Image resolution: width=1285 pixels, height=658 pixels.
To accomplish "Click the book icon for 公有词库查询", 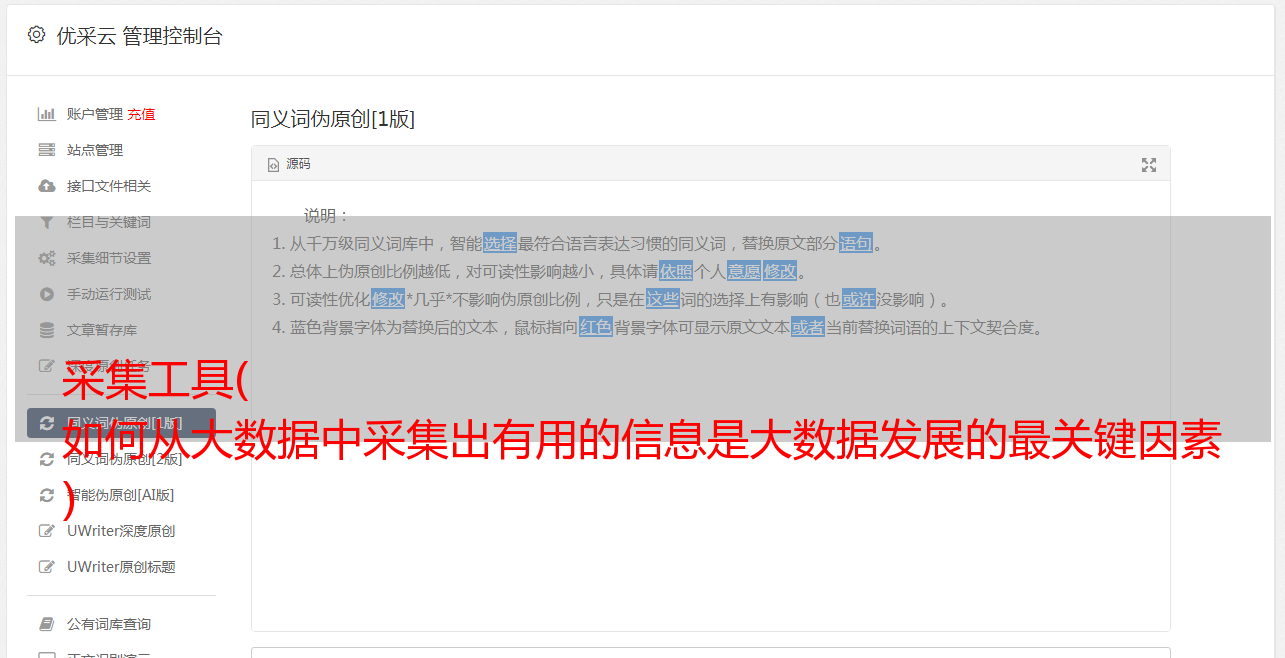I will pos(46,624).
